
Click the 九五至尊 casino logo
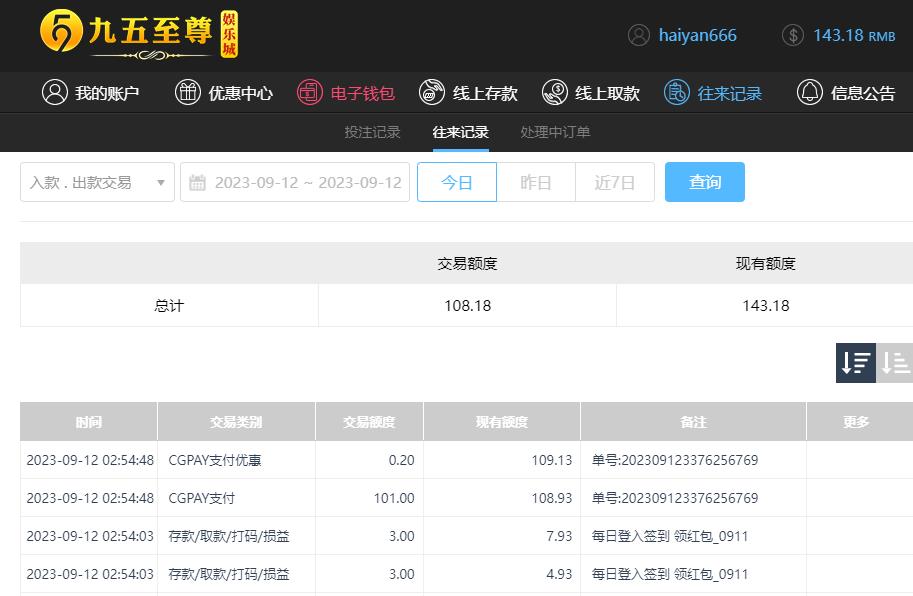pyautogui.click(x=139, y=34)
